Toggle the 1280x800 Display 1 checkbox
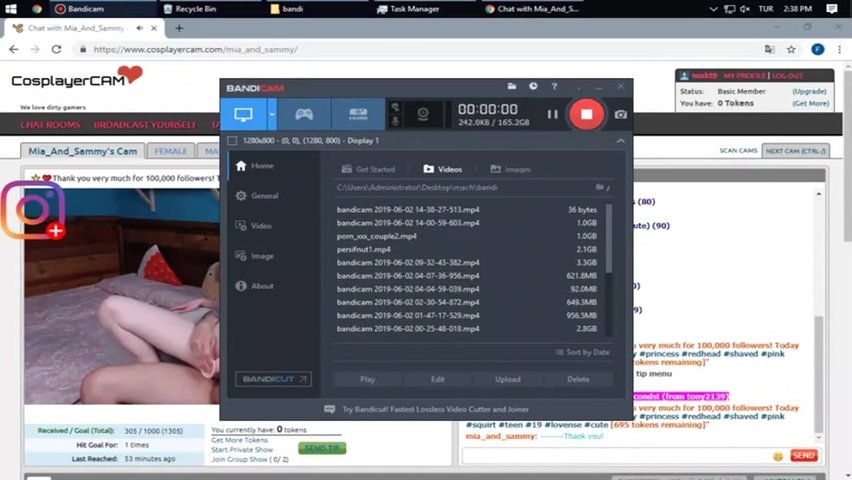This screenshot has height=480, width=852. pyautogui.click(x=233, y=141)
